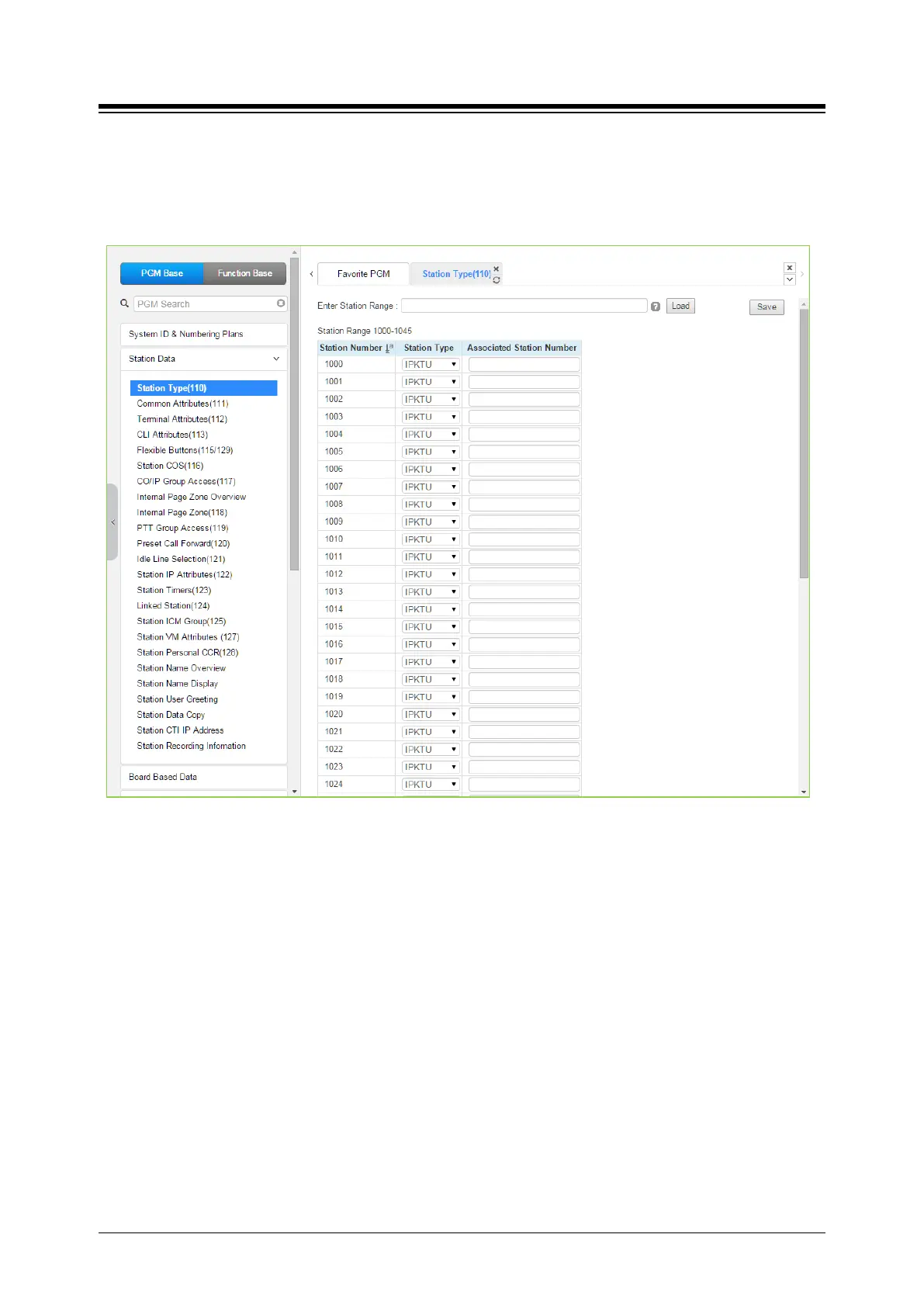Focus the PGM Search box

click(210, 303)
